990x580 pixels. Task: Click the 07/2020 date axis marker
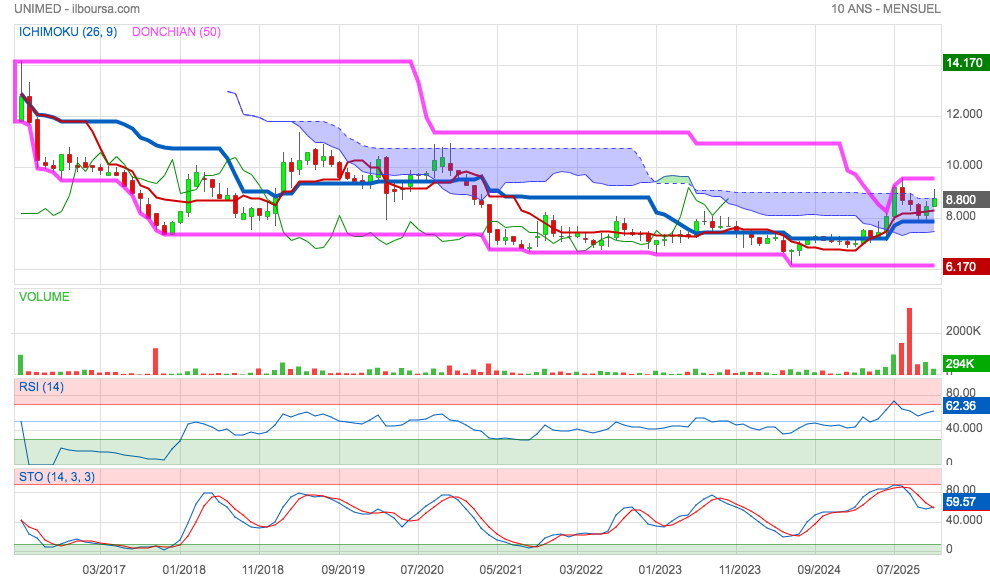(x=421, y=569)
